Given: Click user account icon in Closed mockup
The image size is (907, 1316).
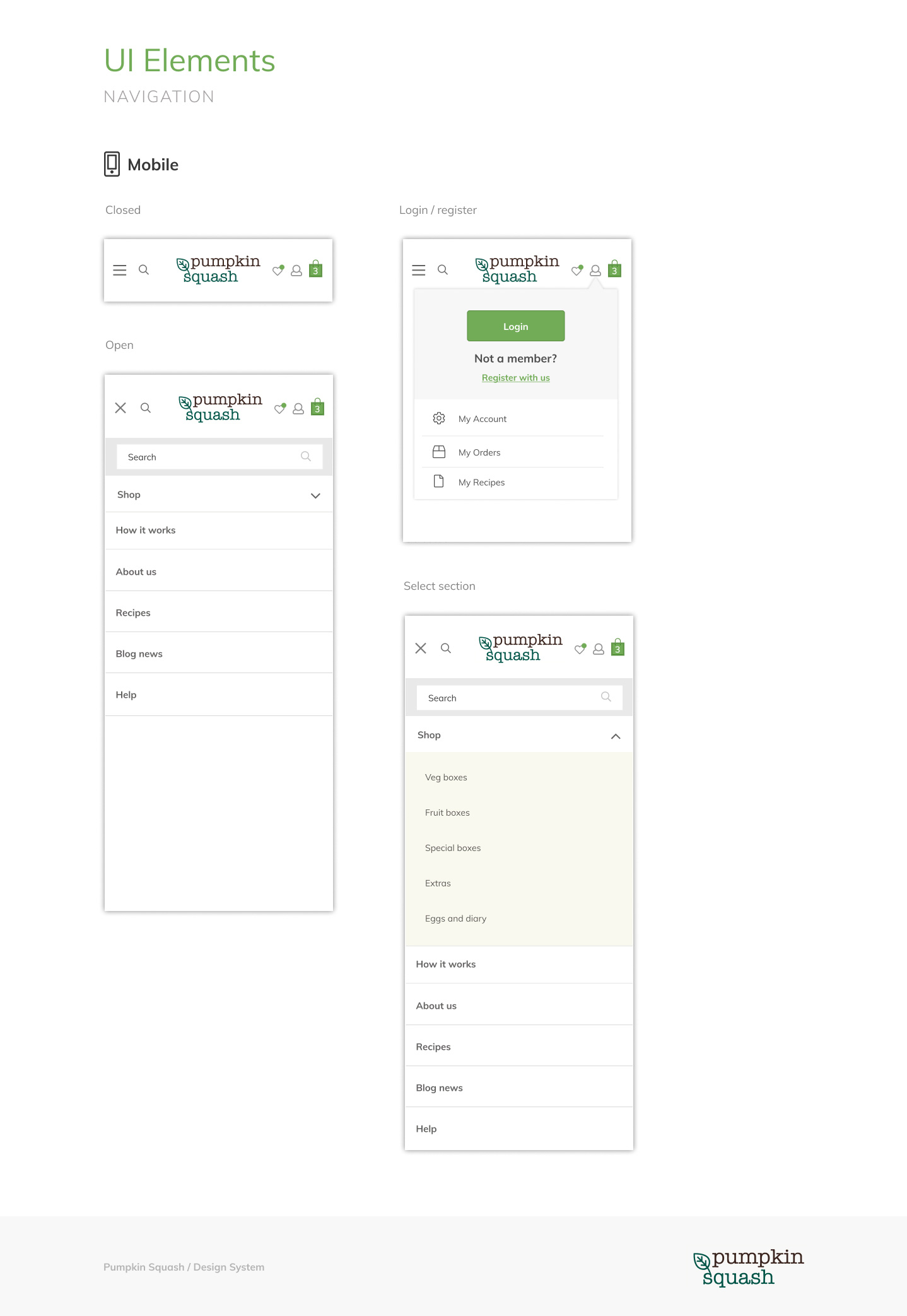Looking at the screenshot, I should [296, 271].
